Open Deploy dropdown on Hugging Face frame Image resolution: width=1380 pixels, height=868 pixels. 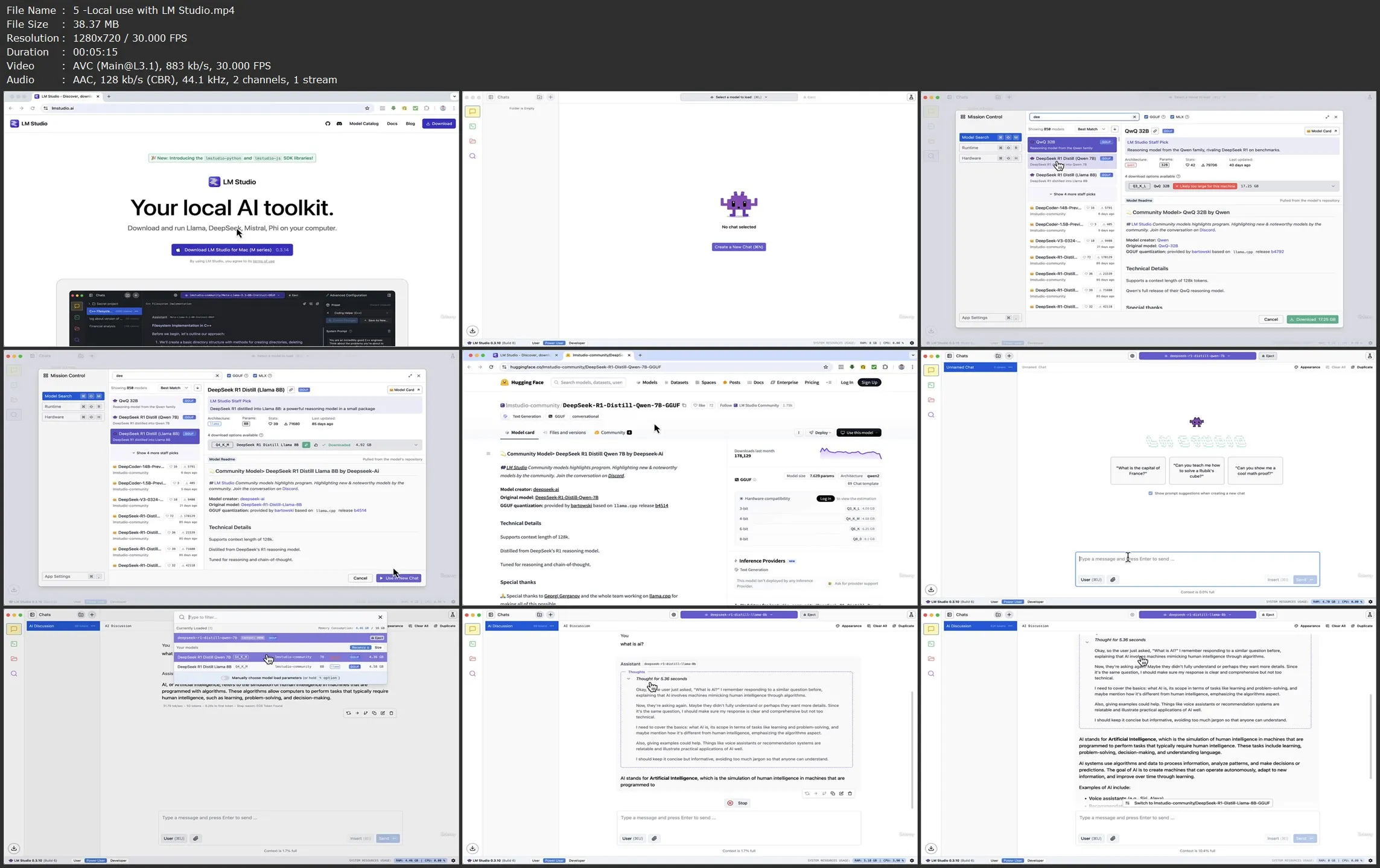[820, 432]
